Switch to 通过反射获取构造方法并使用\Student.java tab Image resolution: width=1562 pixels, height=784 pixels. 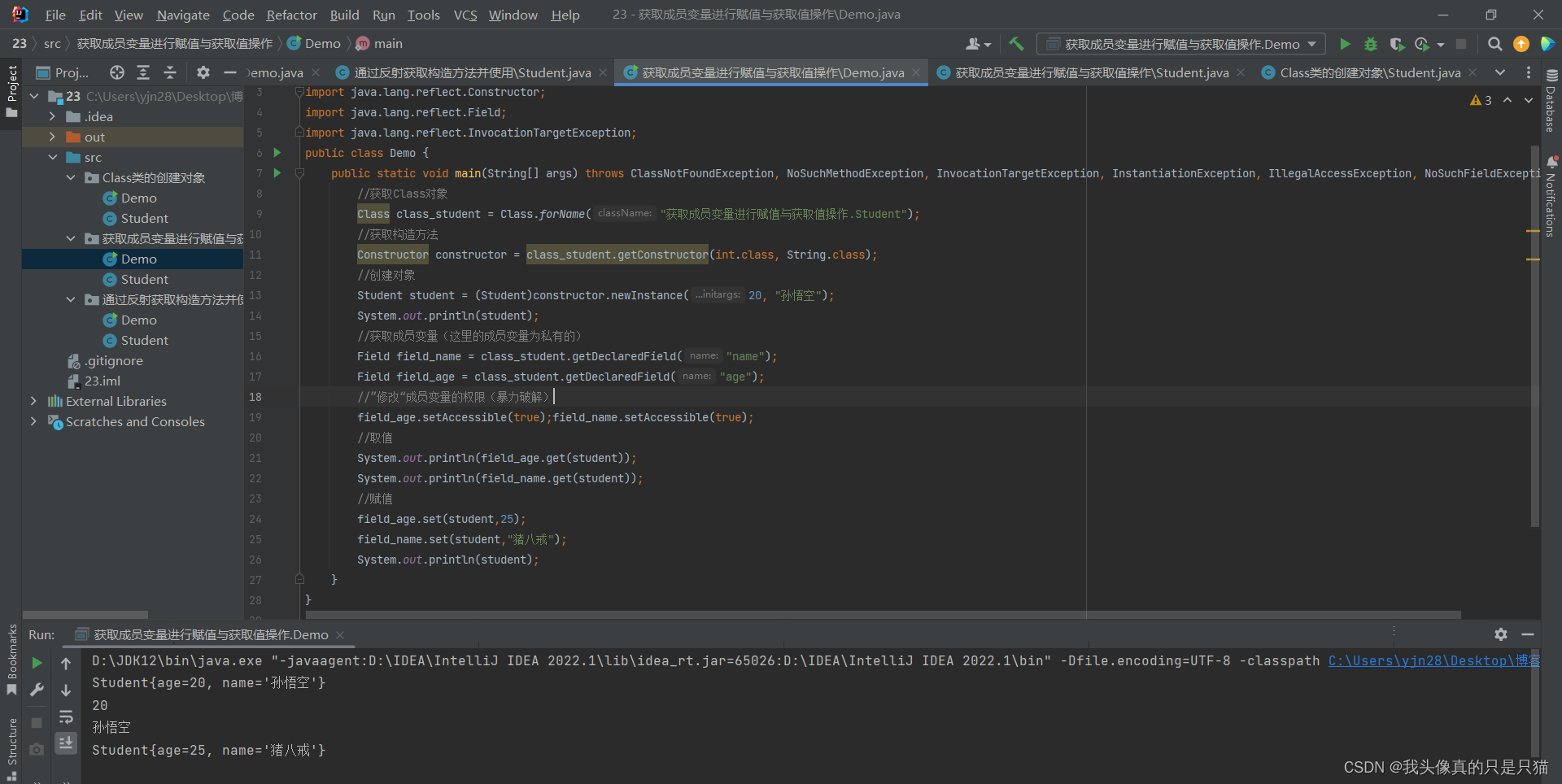click(472, 72)
